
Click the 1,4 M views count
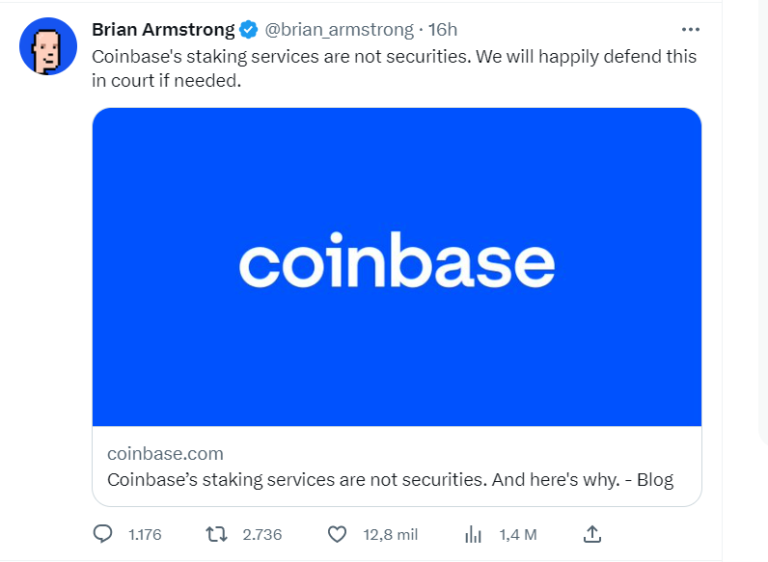point(517,535)
